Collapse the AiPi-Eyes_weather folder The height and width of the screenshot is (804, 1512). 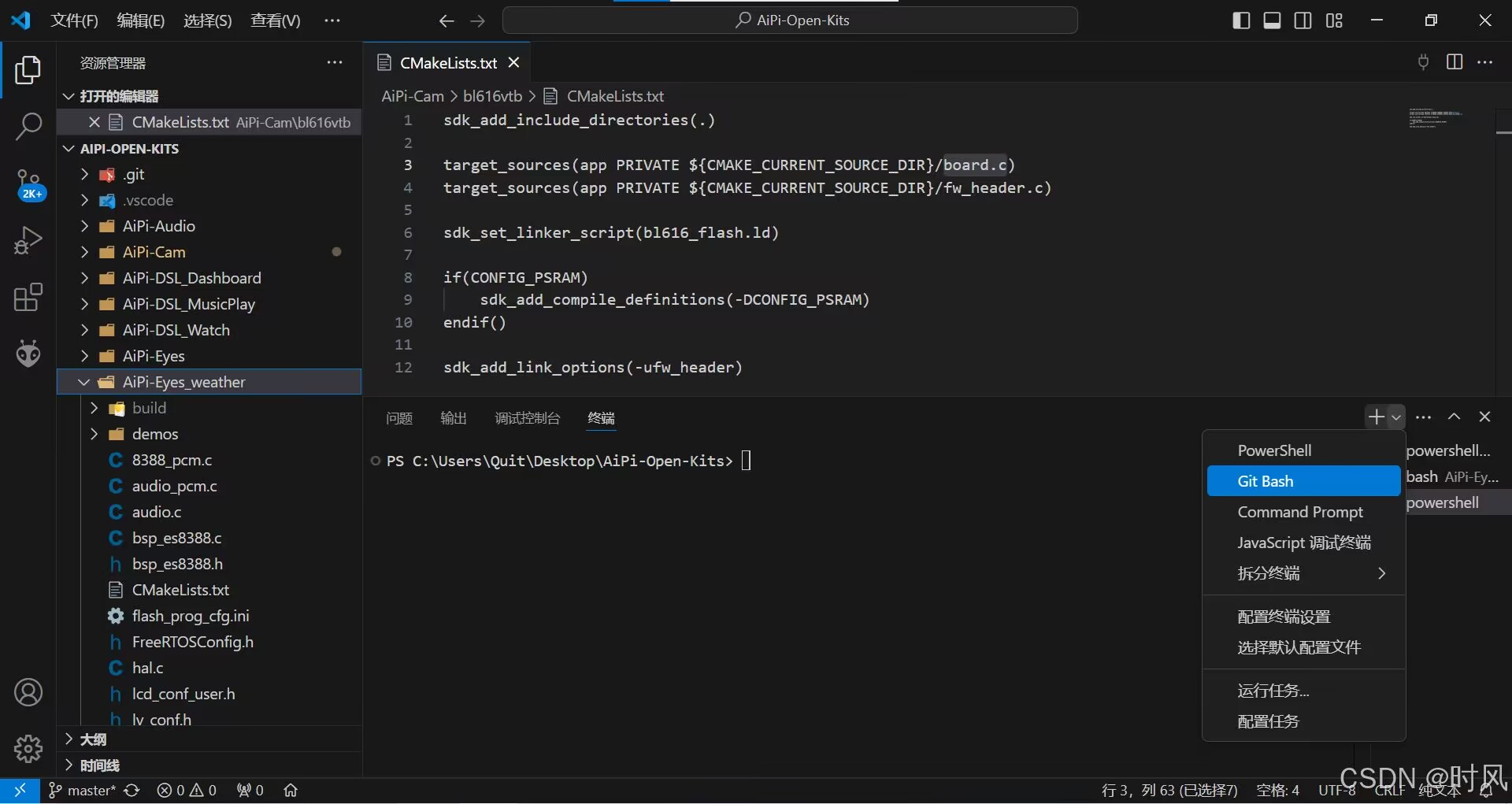click(x=83, y=383)
